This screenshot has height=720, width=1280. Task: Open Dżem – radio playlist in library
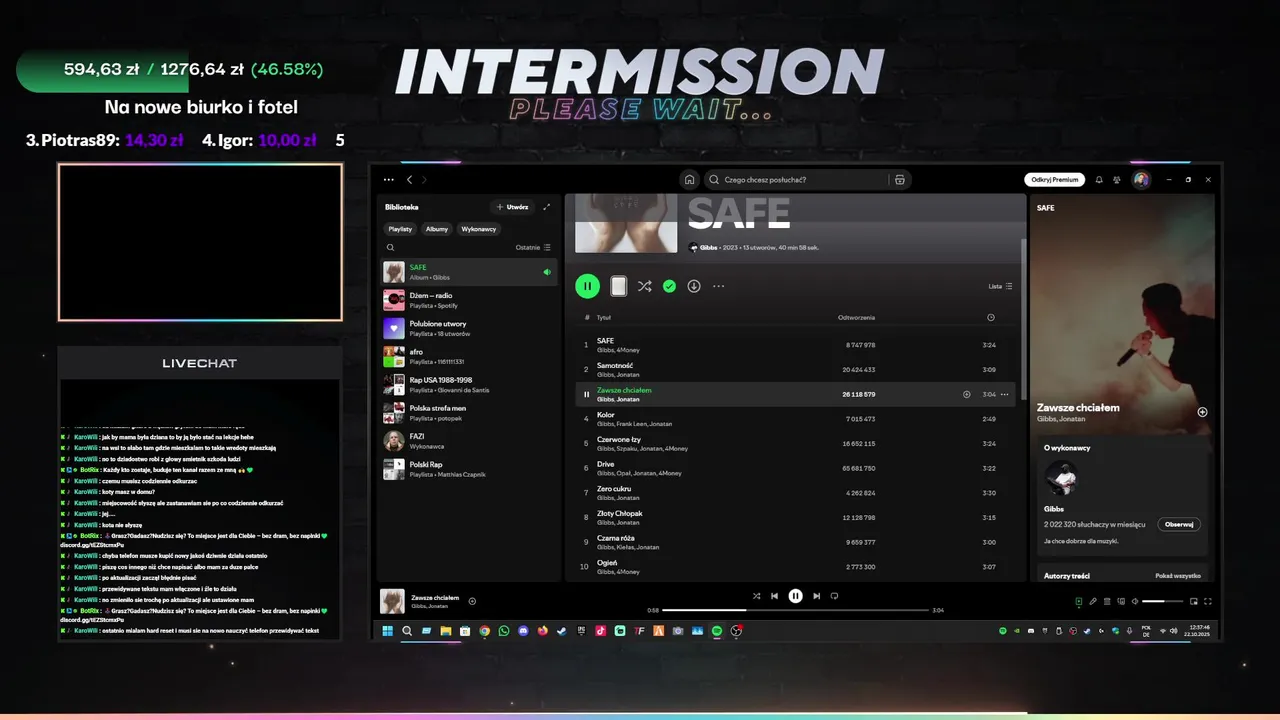pos(469,300)
